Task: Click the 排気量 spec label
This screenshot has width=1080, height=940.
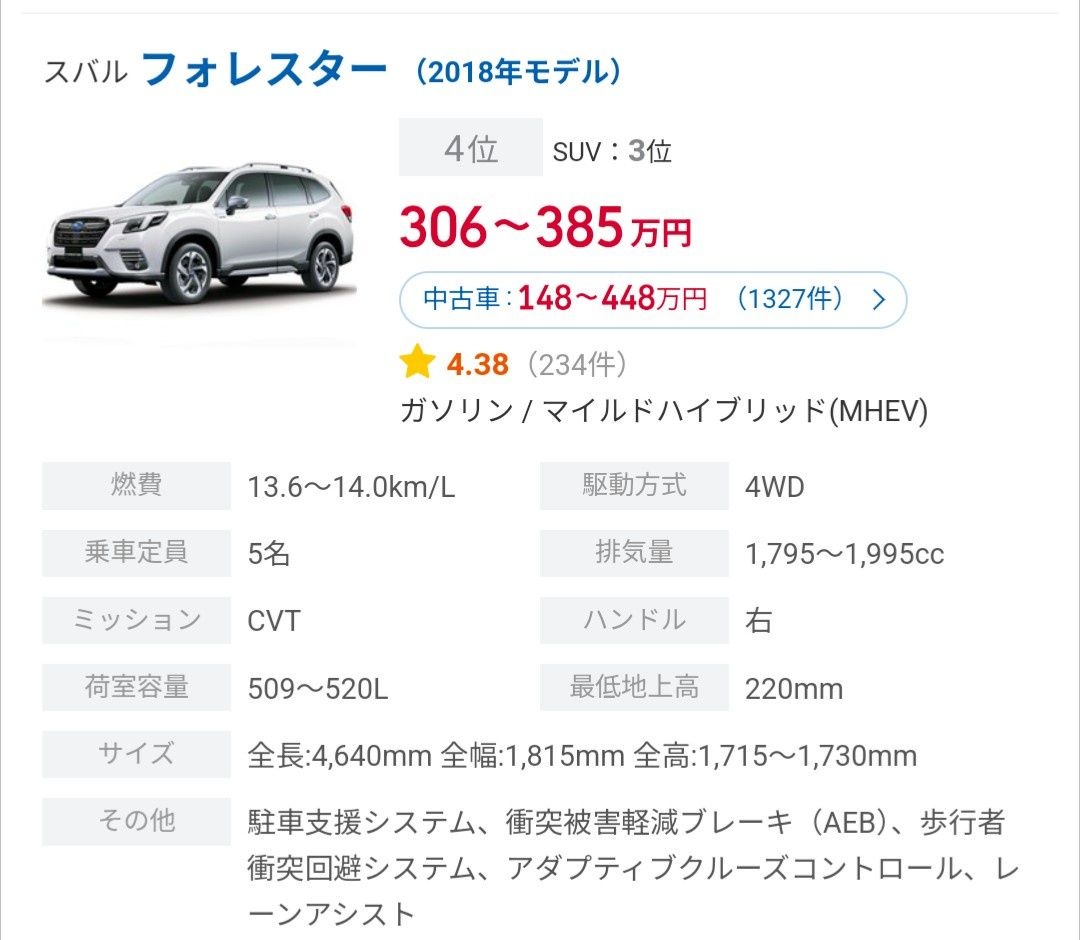Action: (634, 553)
